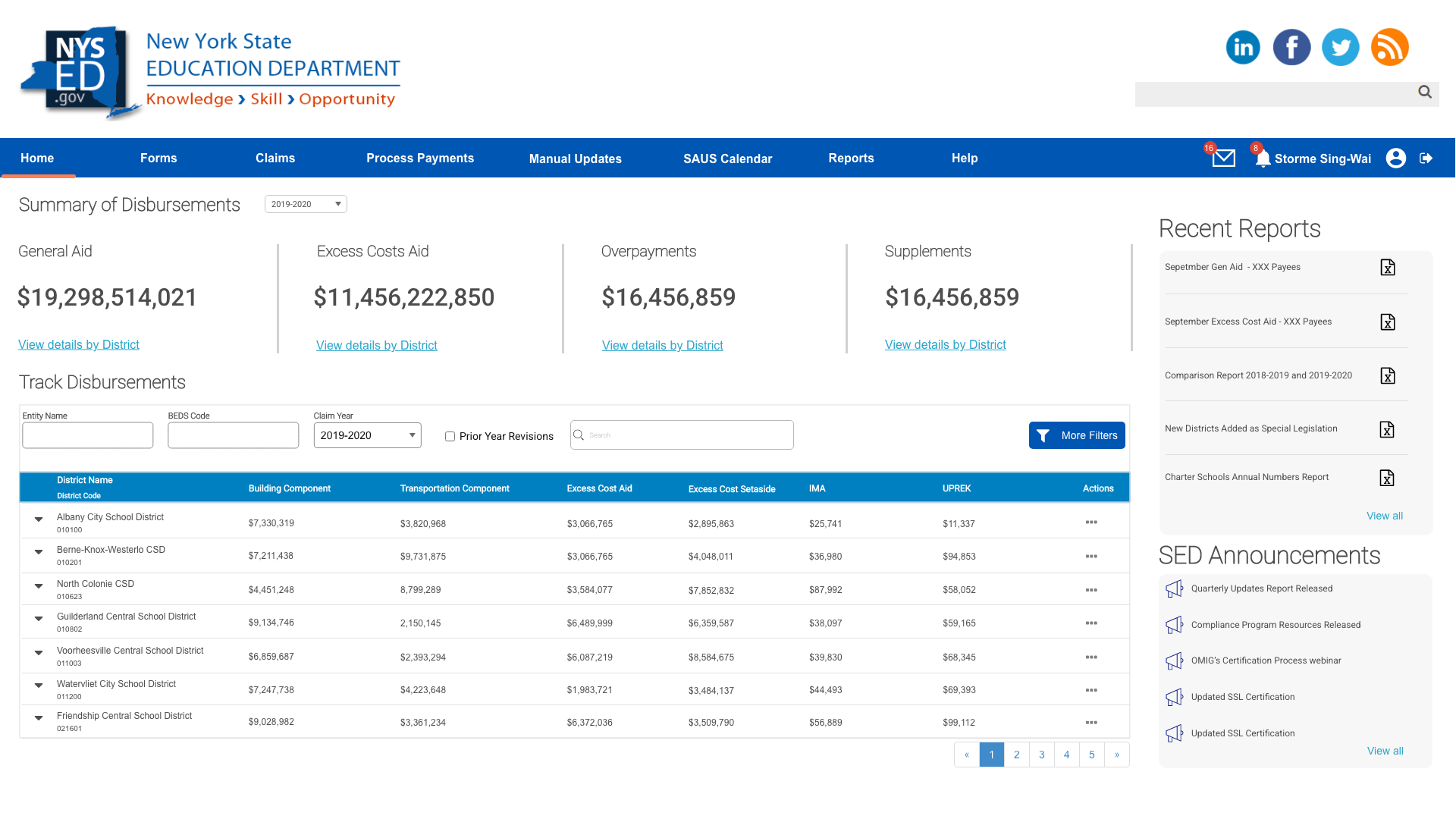Open the Process Payments menu
1456x819 pixels.
pos(420,158)
